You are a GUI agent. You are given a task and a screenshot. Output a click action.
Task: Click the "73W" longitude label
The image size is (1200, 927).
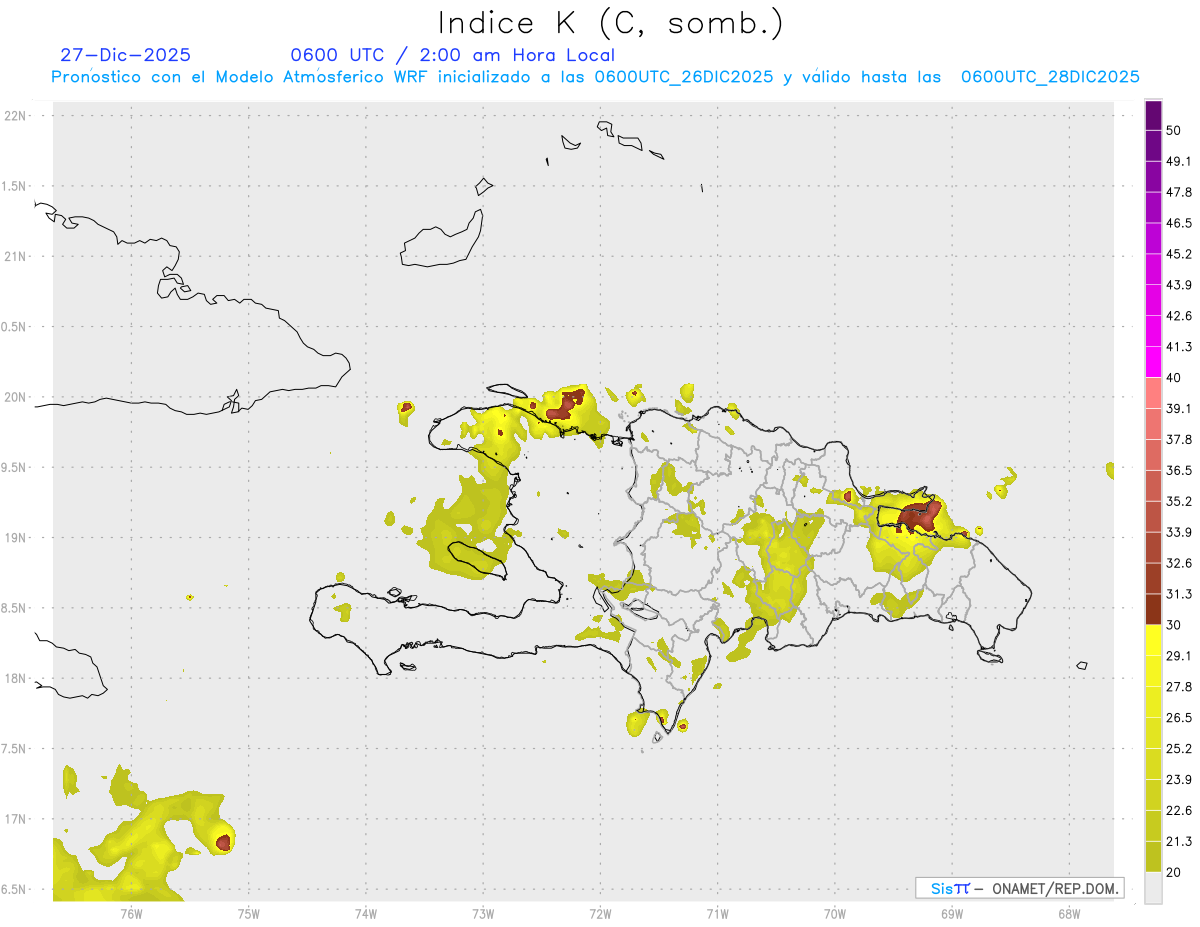coord(483,913)
